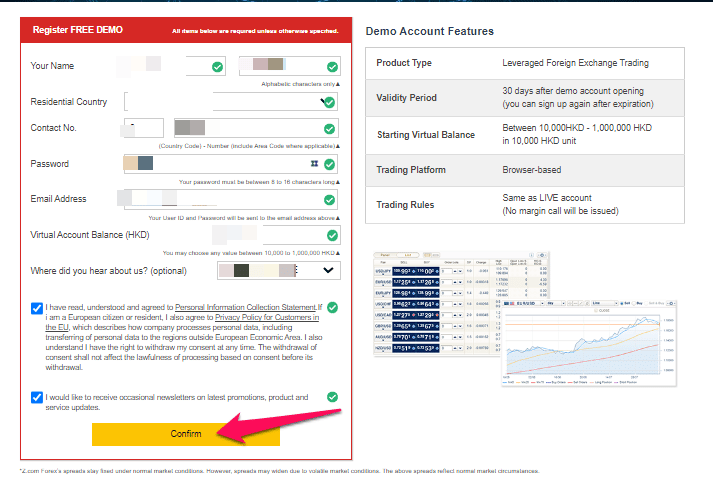713x492 pixels.
Task: Click the 'Where did you hear about us? (optional)' label
Action: pos(108,271)
